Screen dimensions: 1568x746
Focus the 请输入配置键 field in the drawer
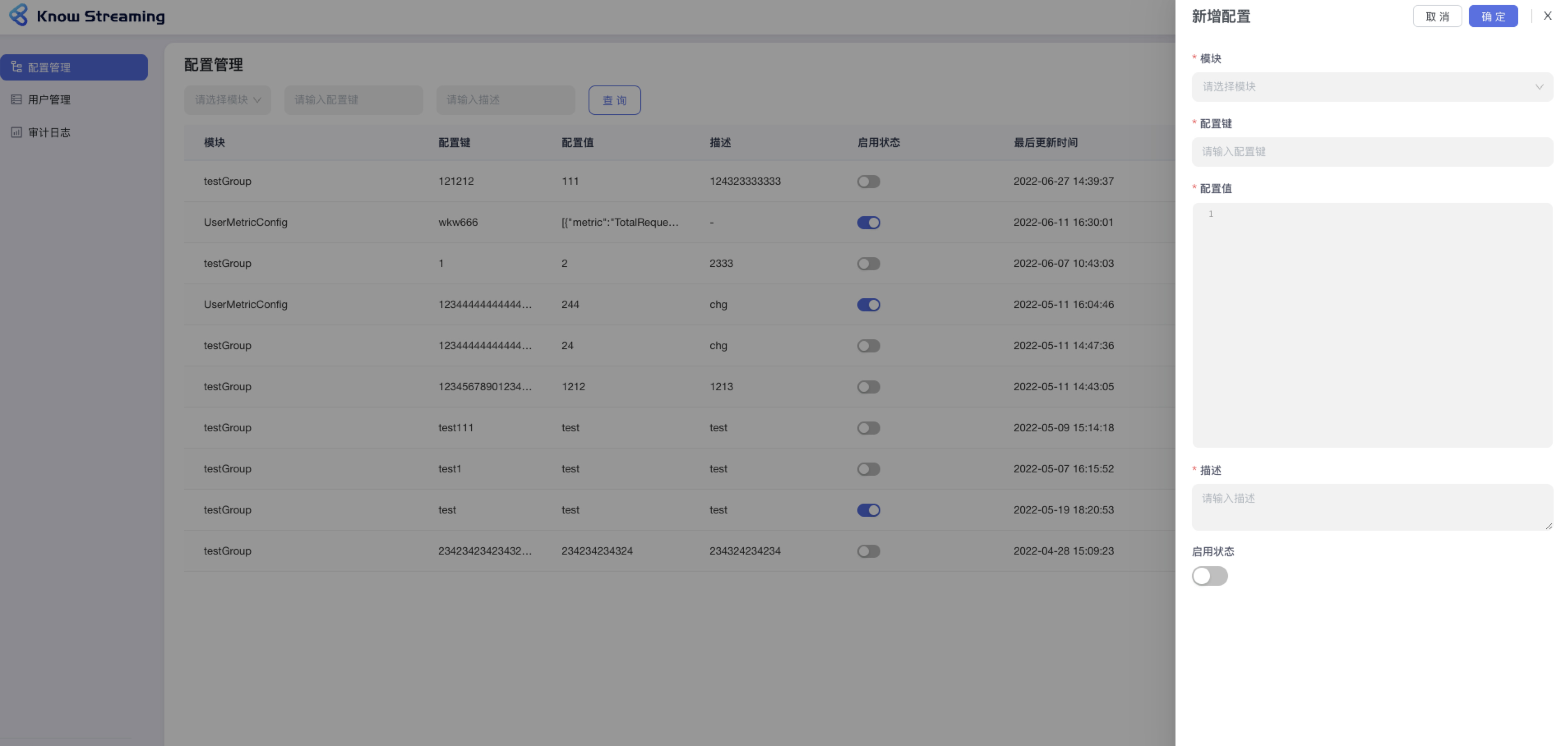coord(1372,152)
